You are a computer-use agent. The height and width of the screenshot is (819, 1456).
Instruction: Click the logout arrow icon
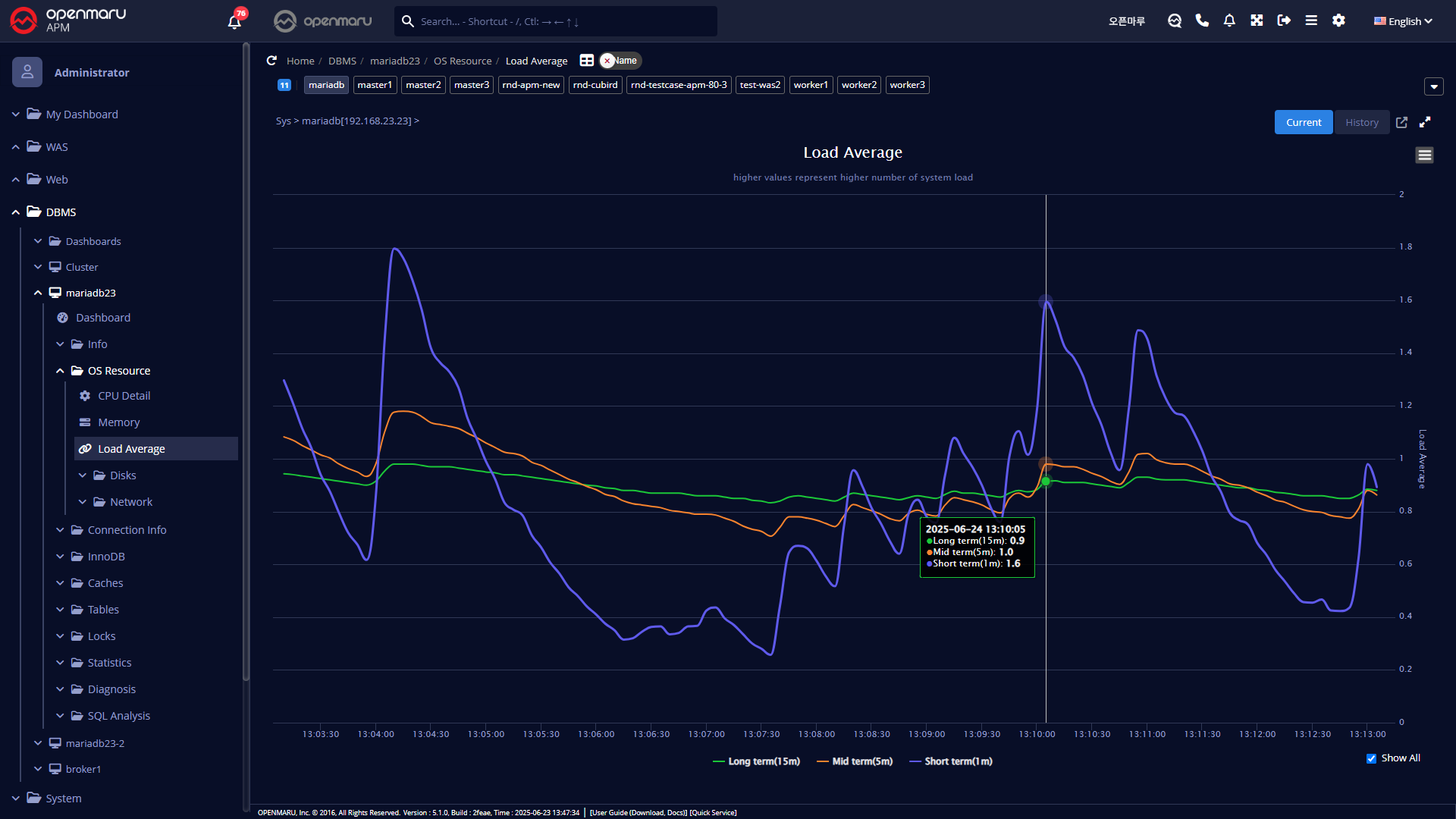click(1284, 20)
